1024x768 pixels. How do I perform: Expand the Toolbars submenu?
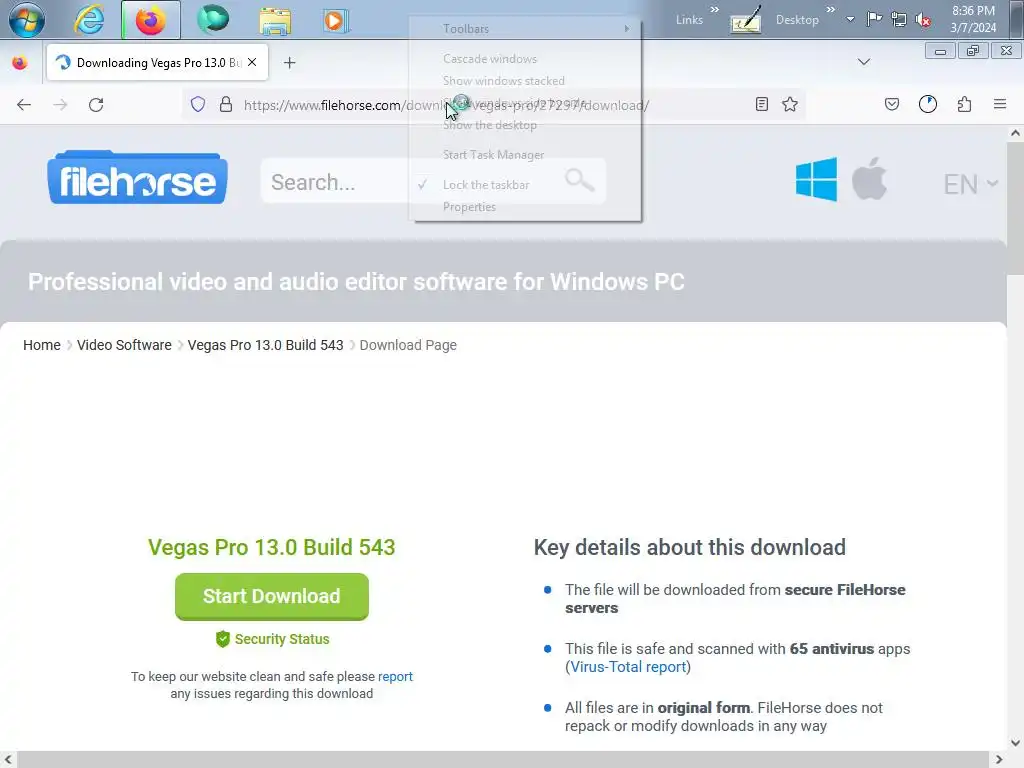[527, 29]
